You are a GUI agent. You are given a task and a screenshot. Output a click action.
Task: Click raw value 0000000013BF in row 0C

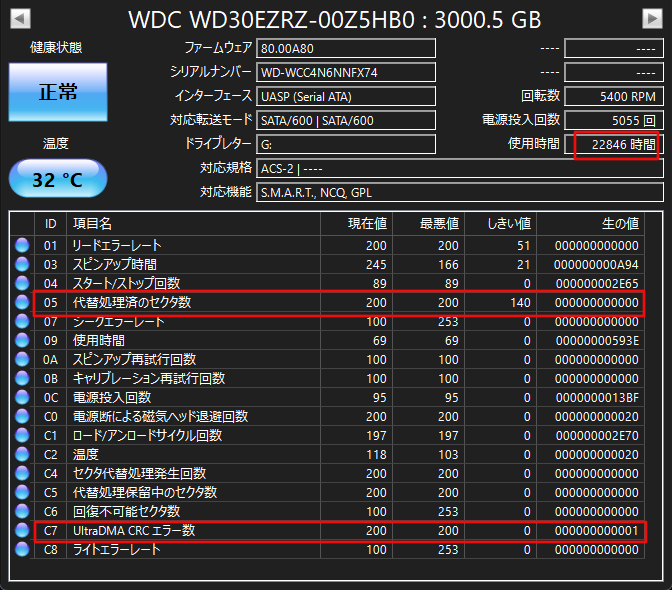pos(597,398)
